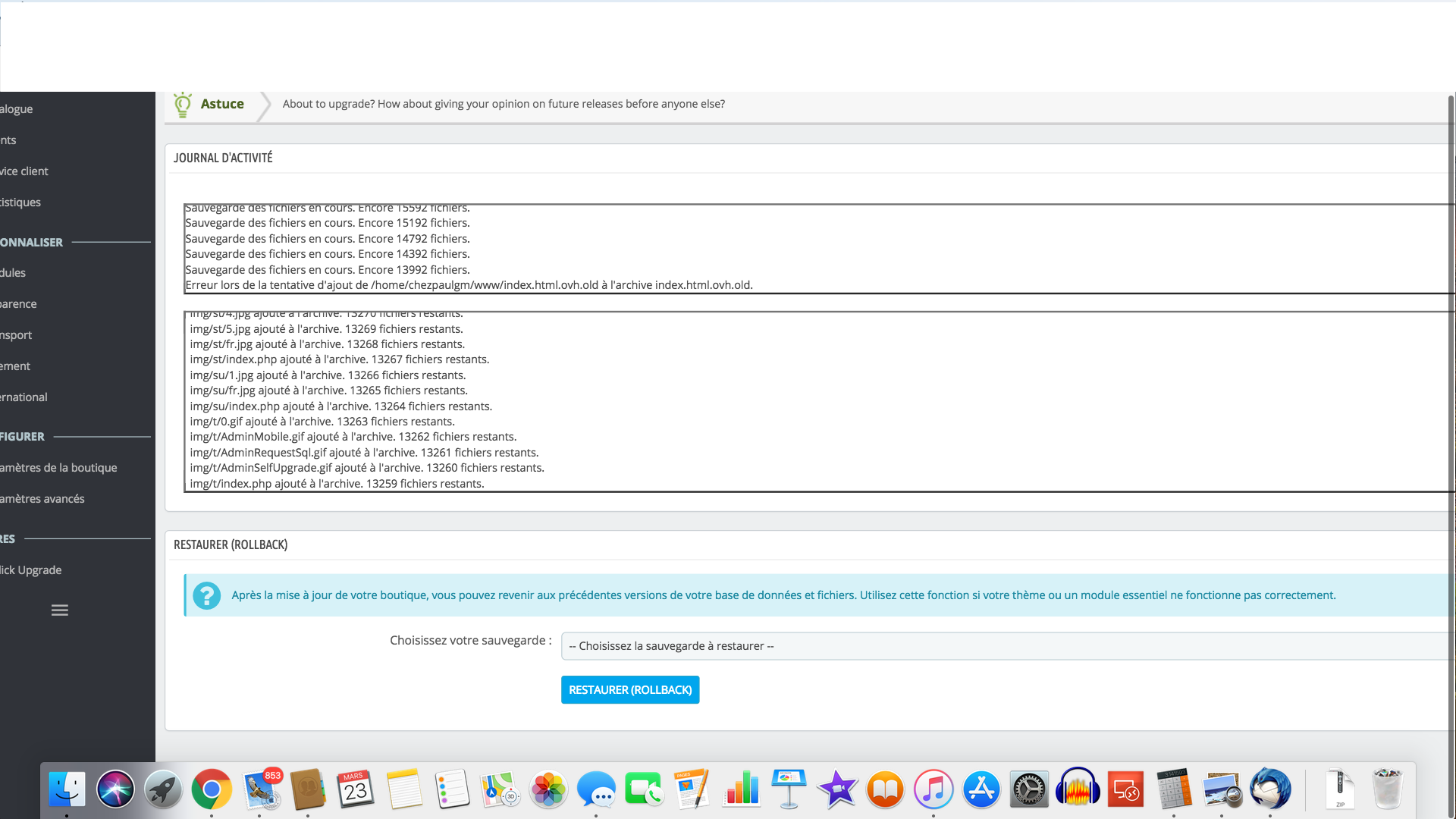The width and height of the screenshot is (1456, 819).
Task: Open the Trash in the dock
Action: click(x=1388, y=789)
